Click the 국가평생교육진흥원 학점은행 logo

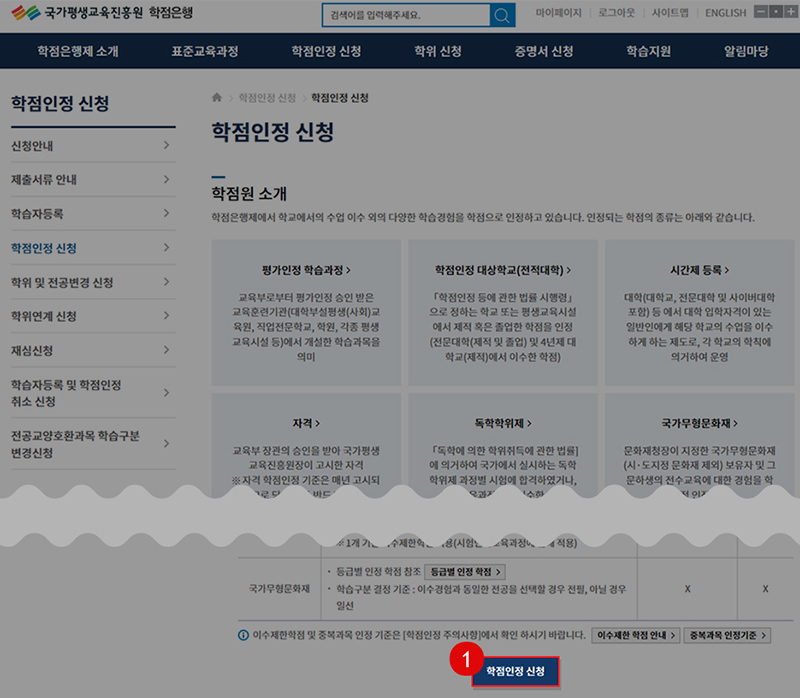pos(101,14)
